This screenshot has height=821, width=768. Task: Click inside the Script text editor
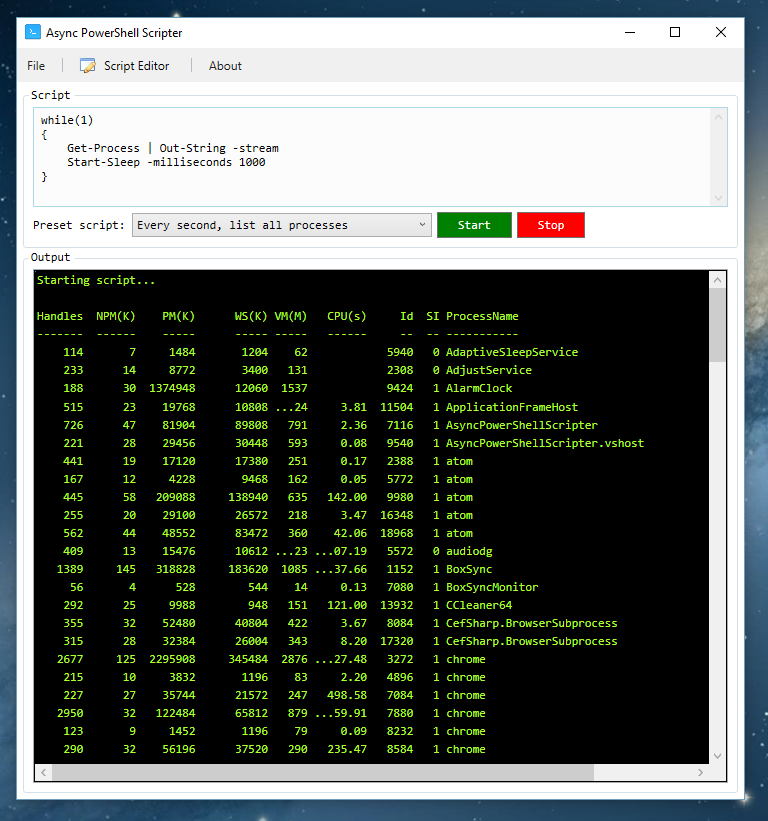(x=372, y=157)
